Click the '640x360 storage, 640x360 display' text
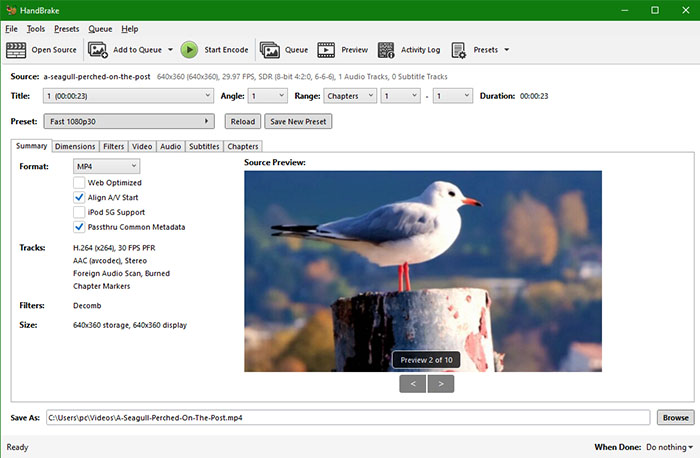This screenshot has height=458, width=700. pos(130,325)
